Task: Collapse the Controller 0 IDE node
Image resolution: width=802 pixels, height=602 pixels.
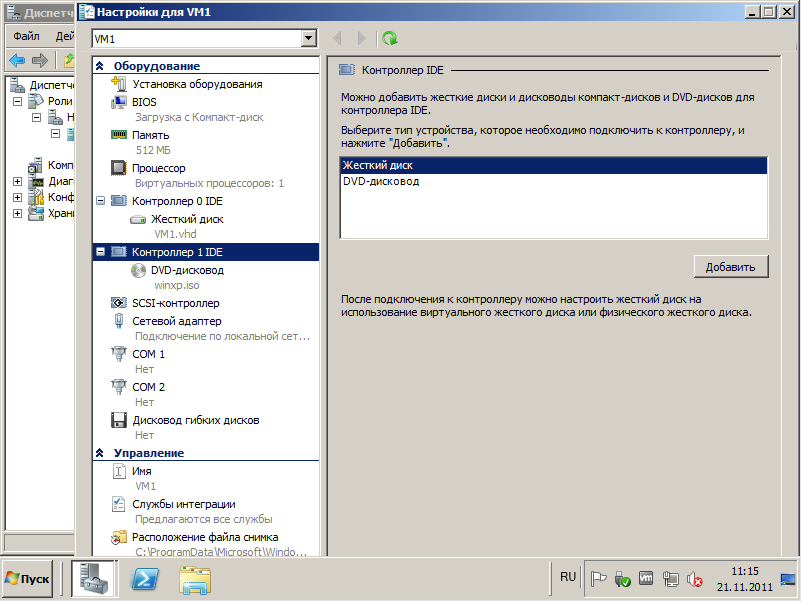Action: pyautogui.click(x=100, y=200)
